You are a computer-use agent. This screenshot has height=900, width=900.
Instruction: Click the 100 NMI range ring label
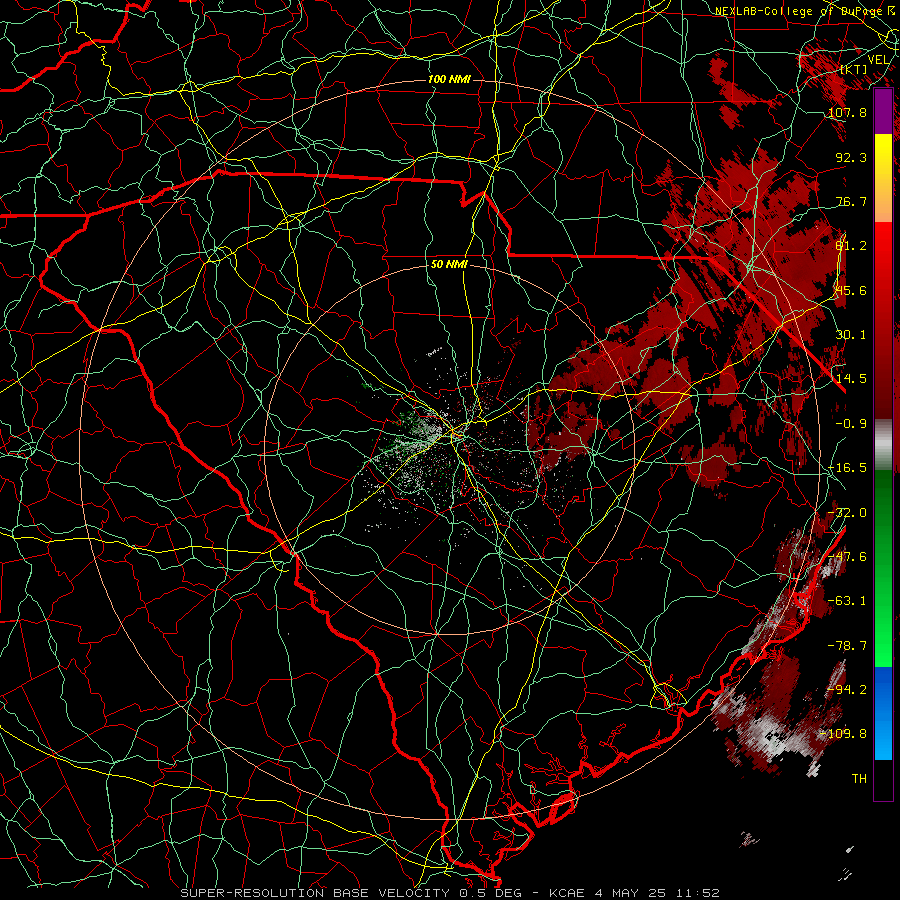449,79
